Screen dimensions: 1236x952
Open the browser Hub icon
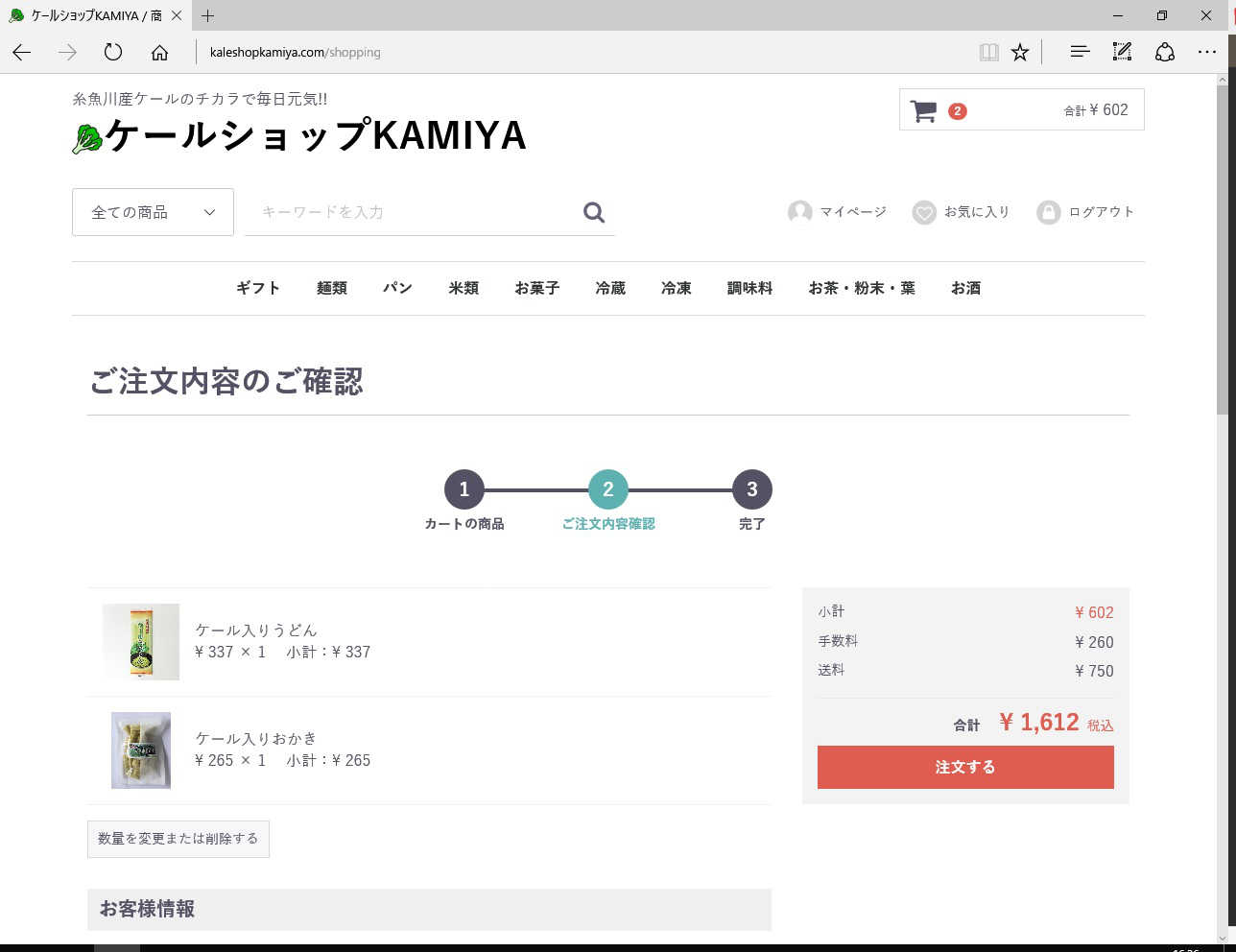pyautogui.click(x=1080, y=52)
